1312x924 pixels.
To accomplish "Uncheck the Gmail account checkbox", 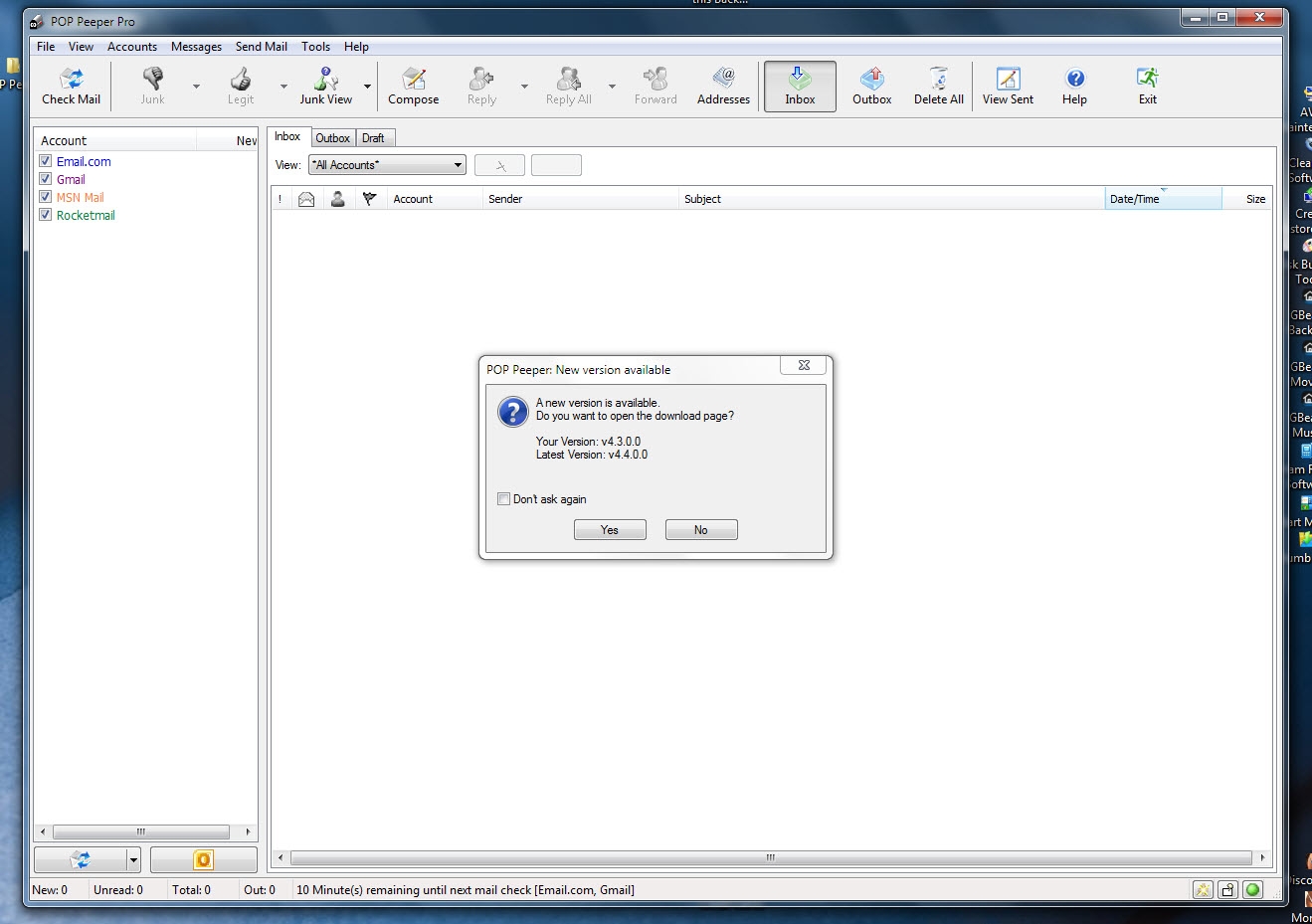I will click(x=45, y=179).
